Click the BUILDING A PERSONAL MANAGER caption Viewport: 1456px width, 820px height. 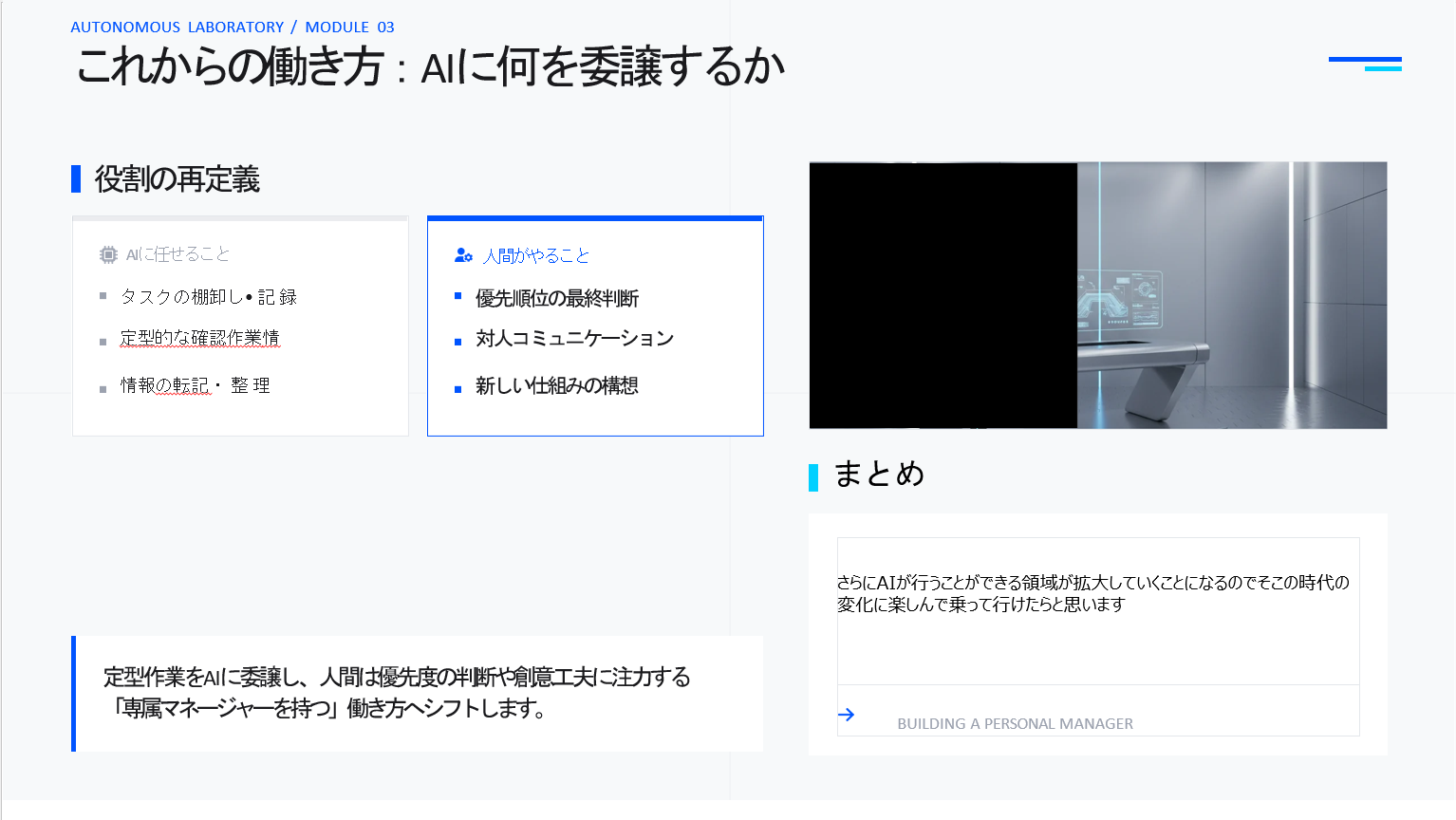1015,724
